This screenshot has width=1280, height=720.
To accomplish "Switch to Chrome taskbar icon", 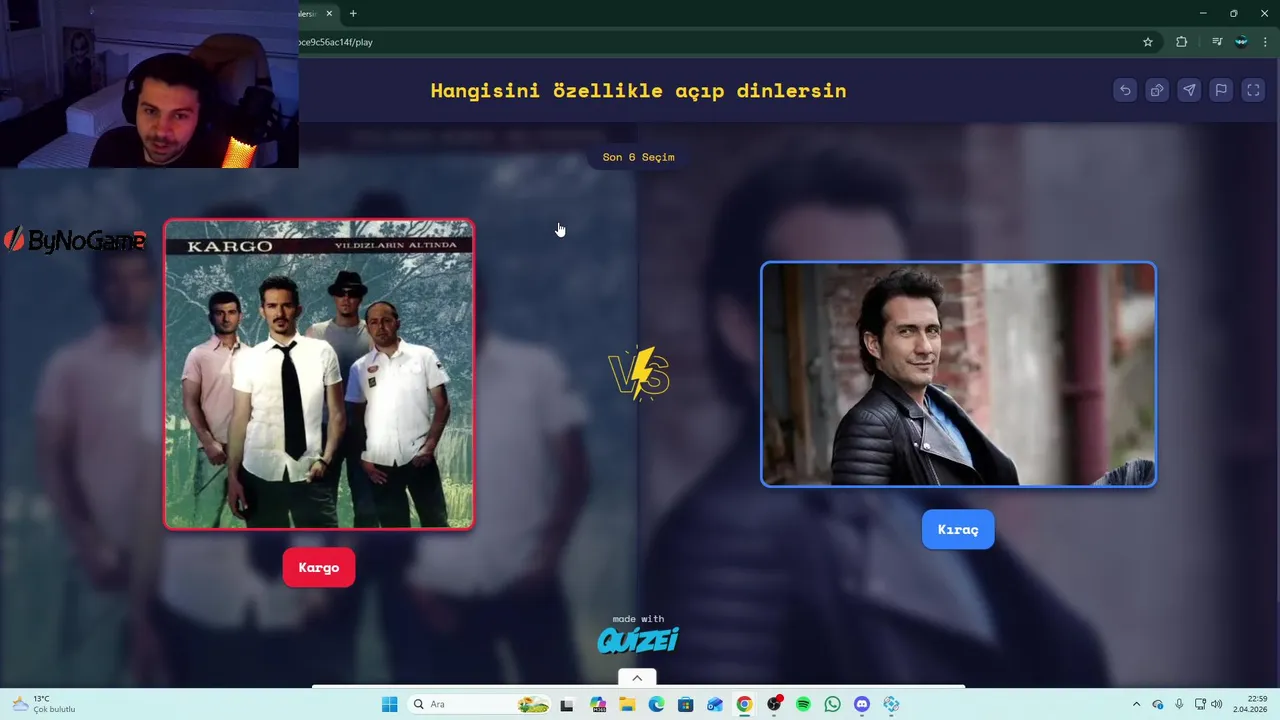I will click(744, 704).
